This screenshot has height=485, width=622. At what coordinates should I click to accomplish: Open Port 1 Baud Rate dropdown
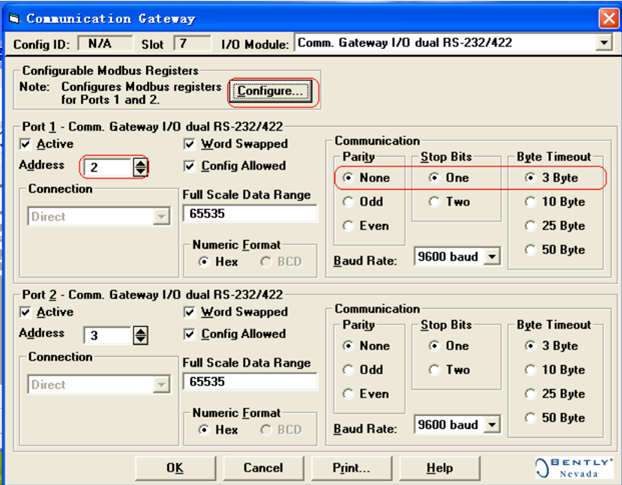pos(492,257)
